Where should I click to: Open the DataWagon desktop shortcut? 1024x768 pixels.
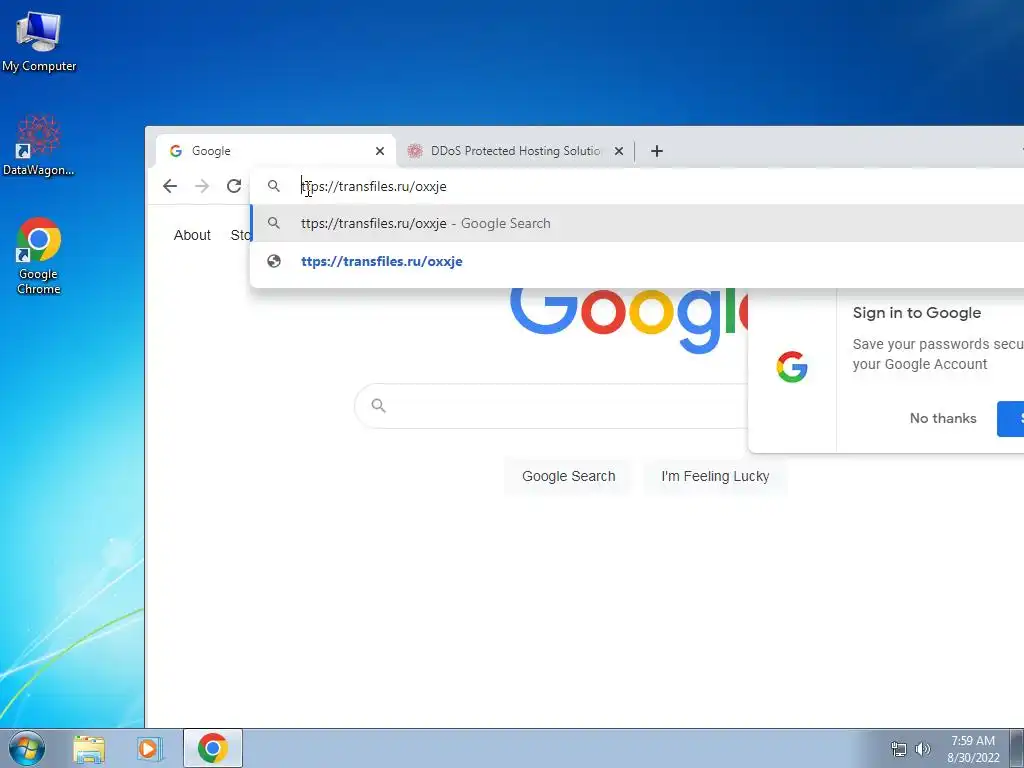coord(39,145)
